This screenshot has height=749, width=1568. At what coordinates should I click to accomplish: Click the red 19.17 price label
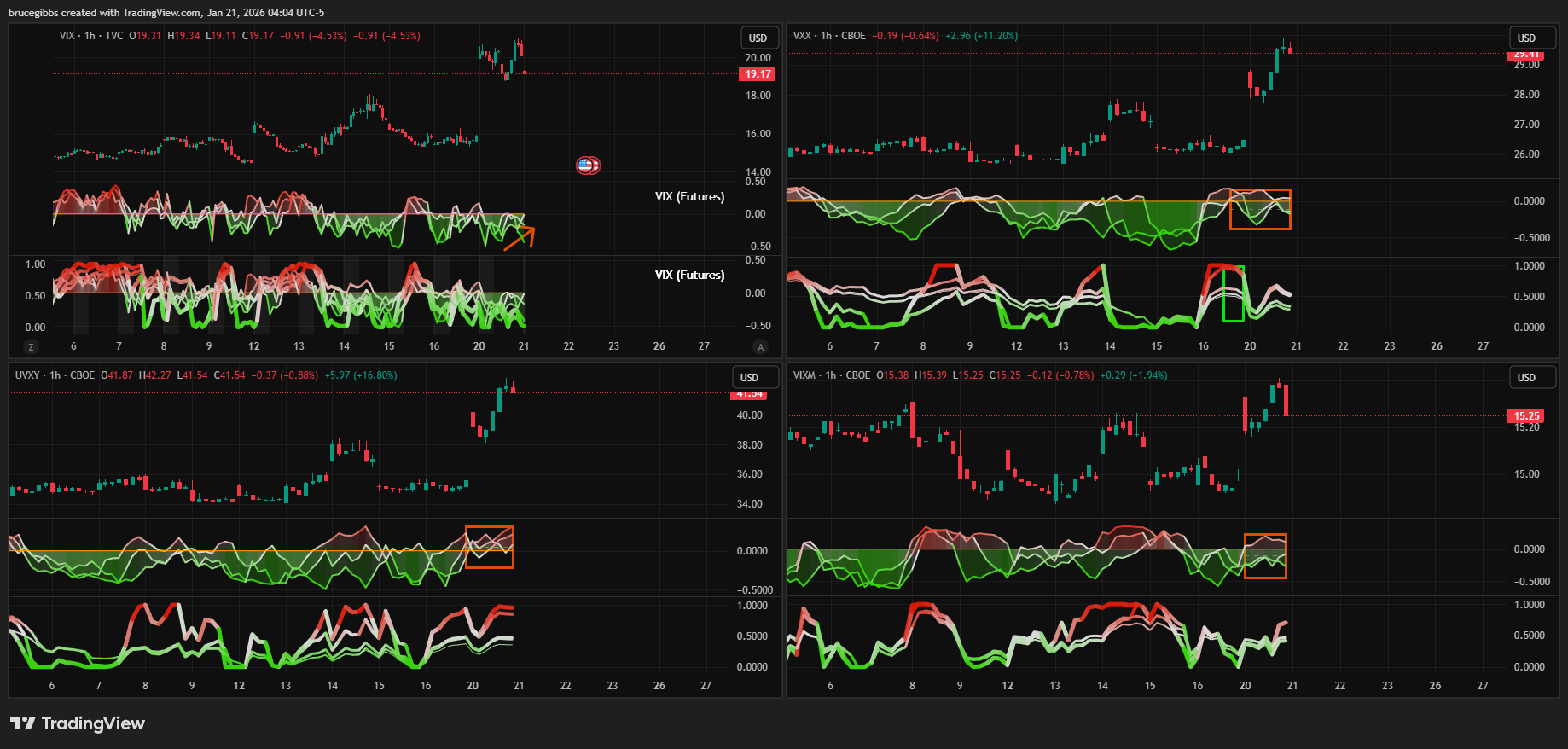pyautogui.click(x=757, y=74)
